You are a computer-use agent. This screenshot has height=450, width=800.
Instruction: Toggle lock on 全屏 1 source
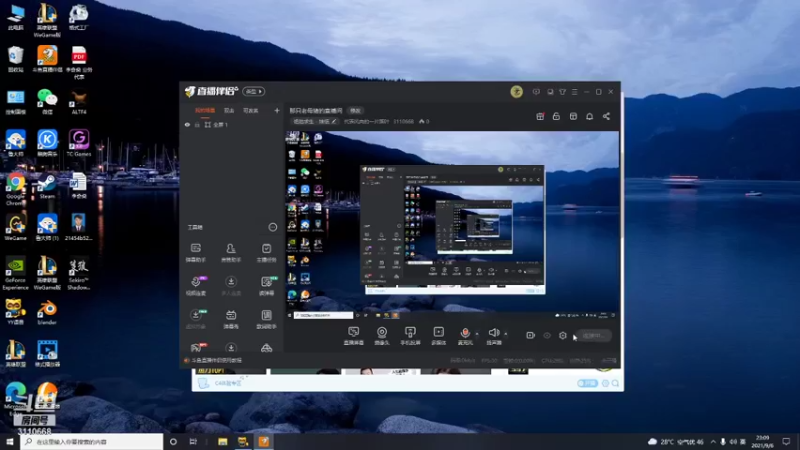click(197, 124)
